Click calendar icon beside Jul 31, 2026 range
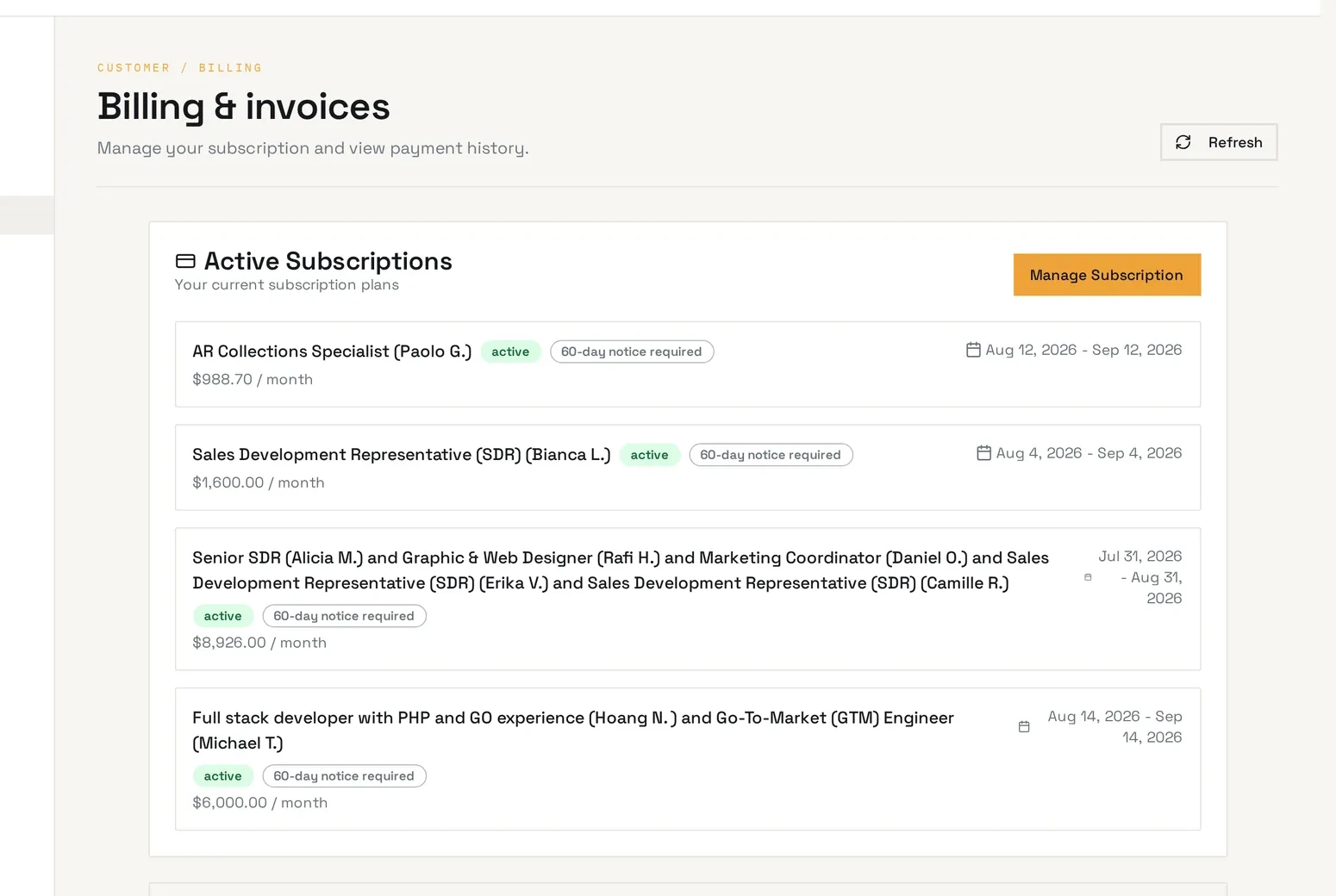 [x=1088, y=577]
